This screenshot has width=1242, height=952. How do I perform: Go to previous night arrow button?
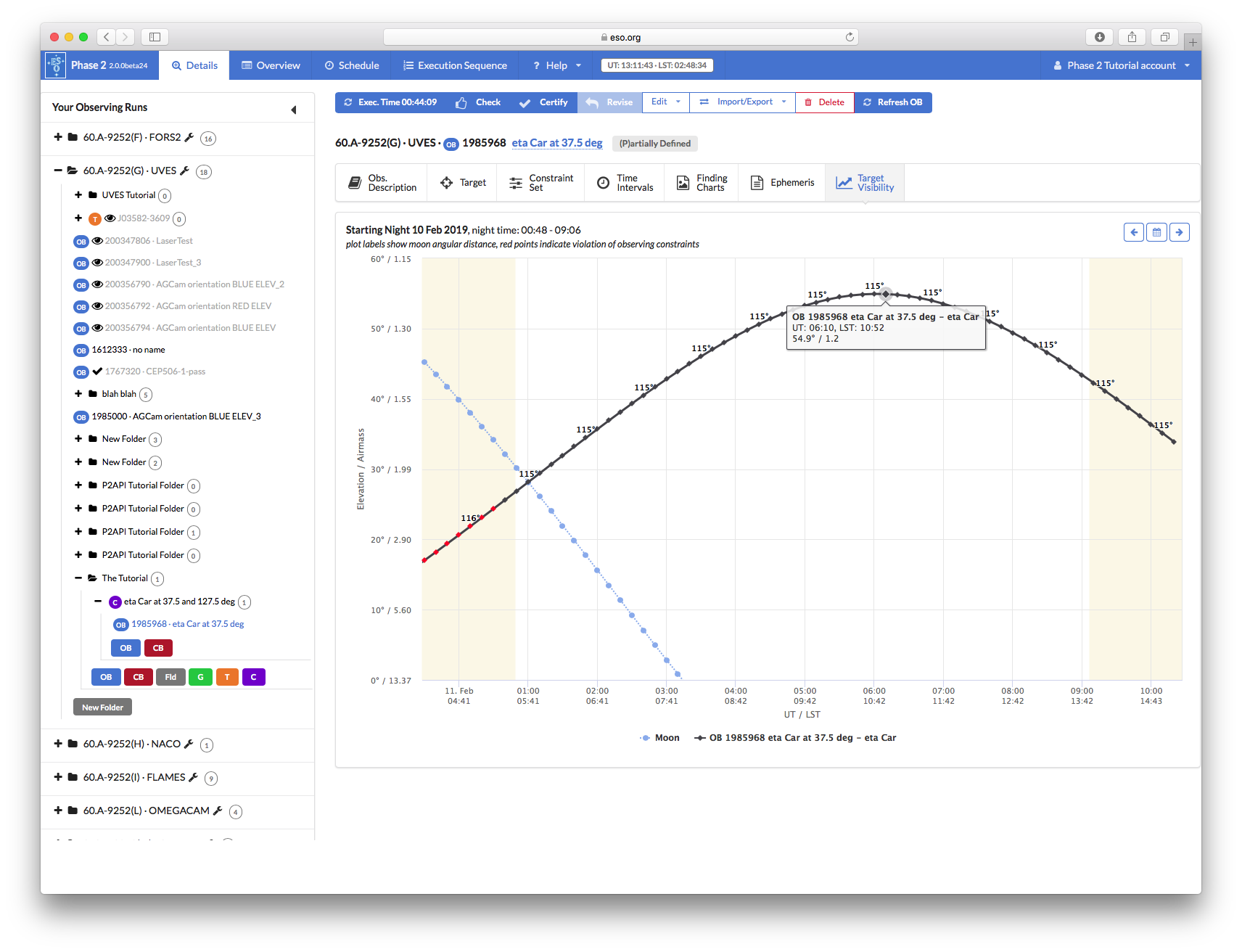[x=1134, y=232]
